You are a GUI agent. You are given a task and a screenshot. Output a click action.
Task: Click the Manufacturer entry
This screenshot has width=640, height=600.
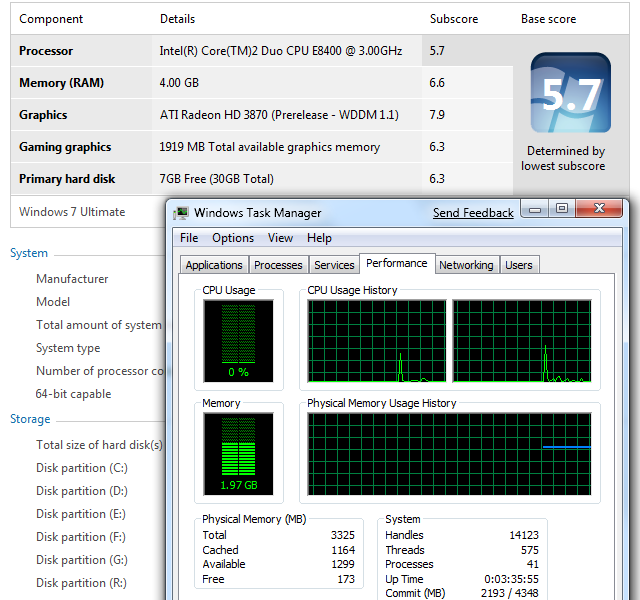click(x=72, y=279)
